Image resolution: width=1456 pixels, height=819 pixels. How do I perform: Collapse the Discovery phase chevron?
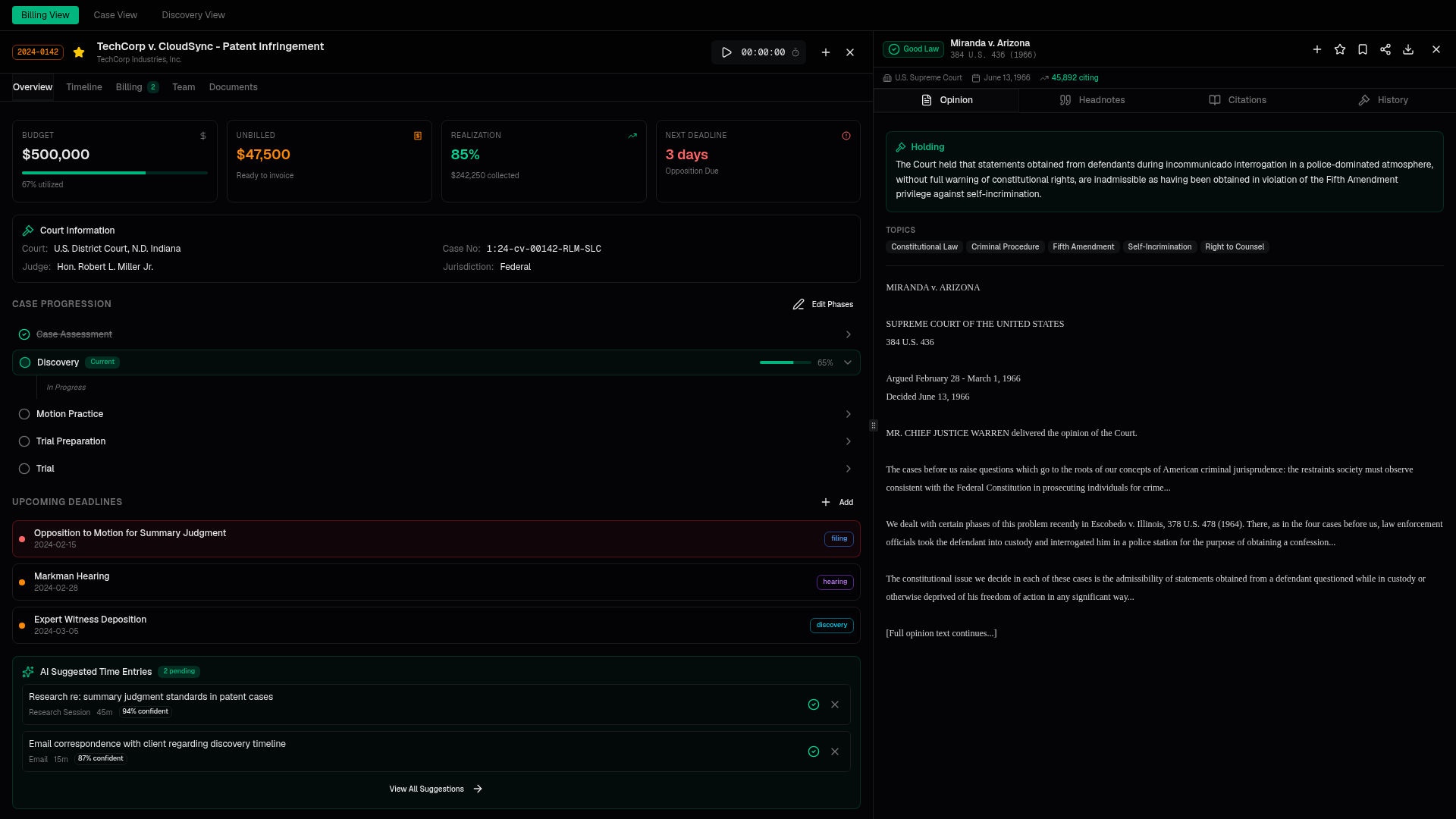[x=848, y=362]
